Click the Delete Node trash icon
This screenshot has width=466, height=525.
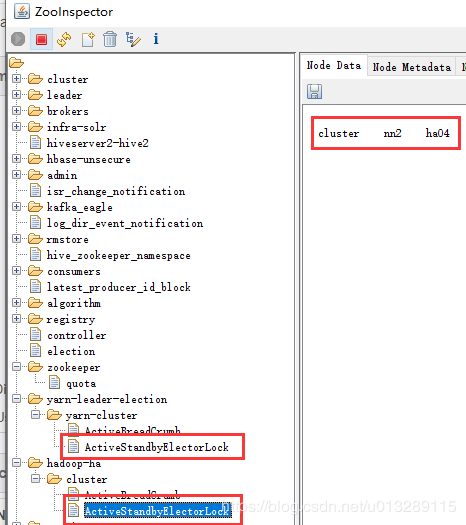110,39
